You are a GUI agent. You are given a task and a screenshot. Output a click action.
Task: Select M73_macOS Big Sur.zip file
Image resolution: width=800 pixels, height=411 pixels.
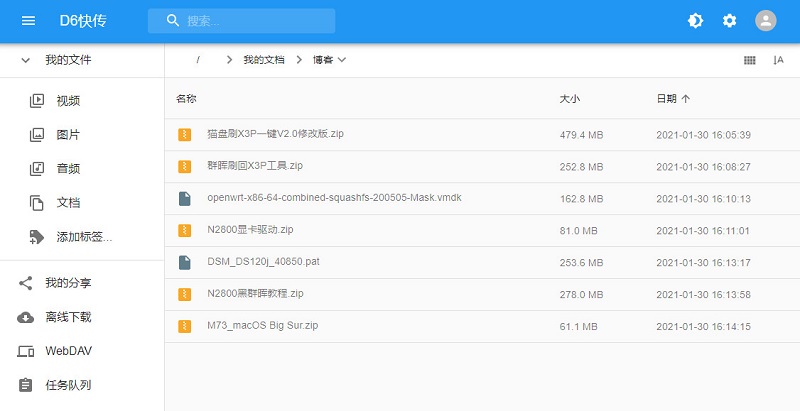tap(262, 326)
